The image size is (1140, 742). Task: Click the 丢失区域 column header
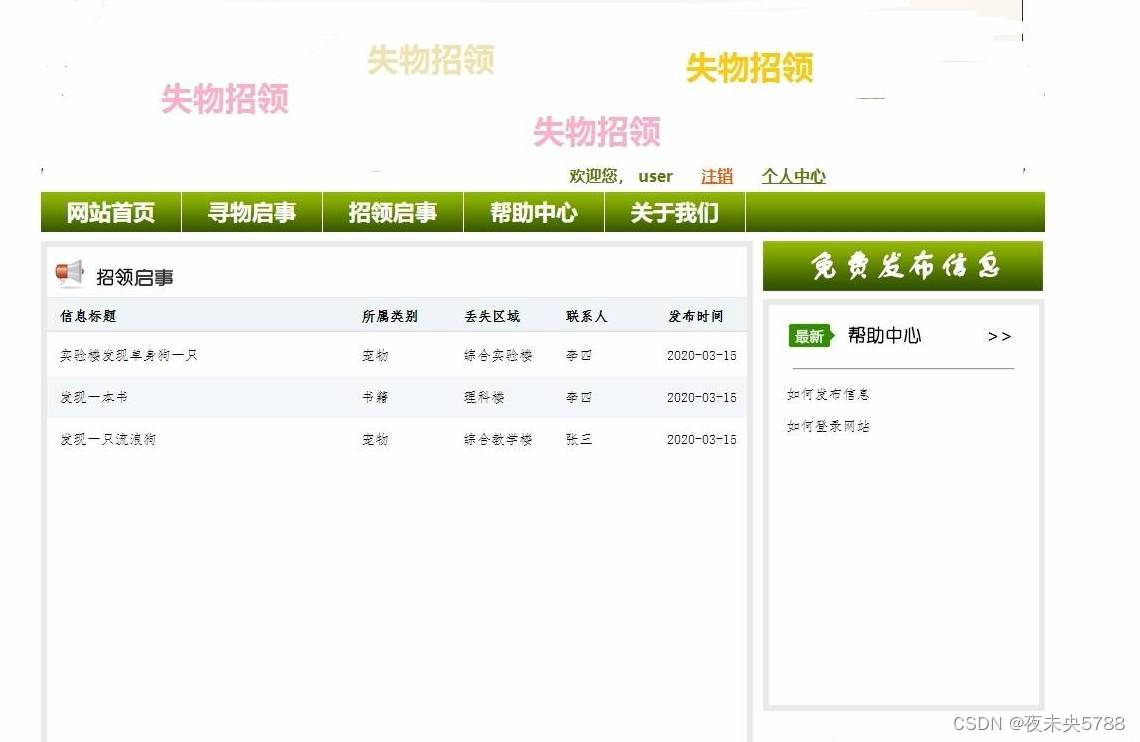pos(492,316)
